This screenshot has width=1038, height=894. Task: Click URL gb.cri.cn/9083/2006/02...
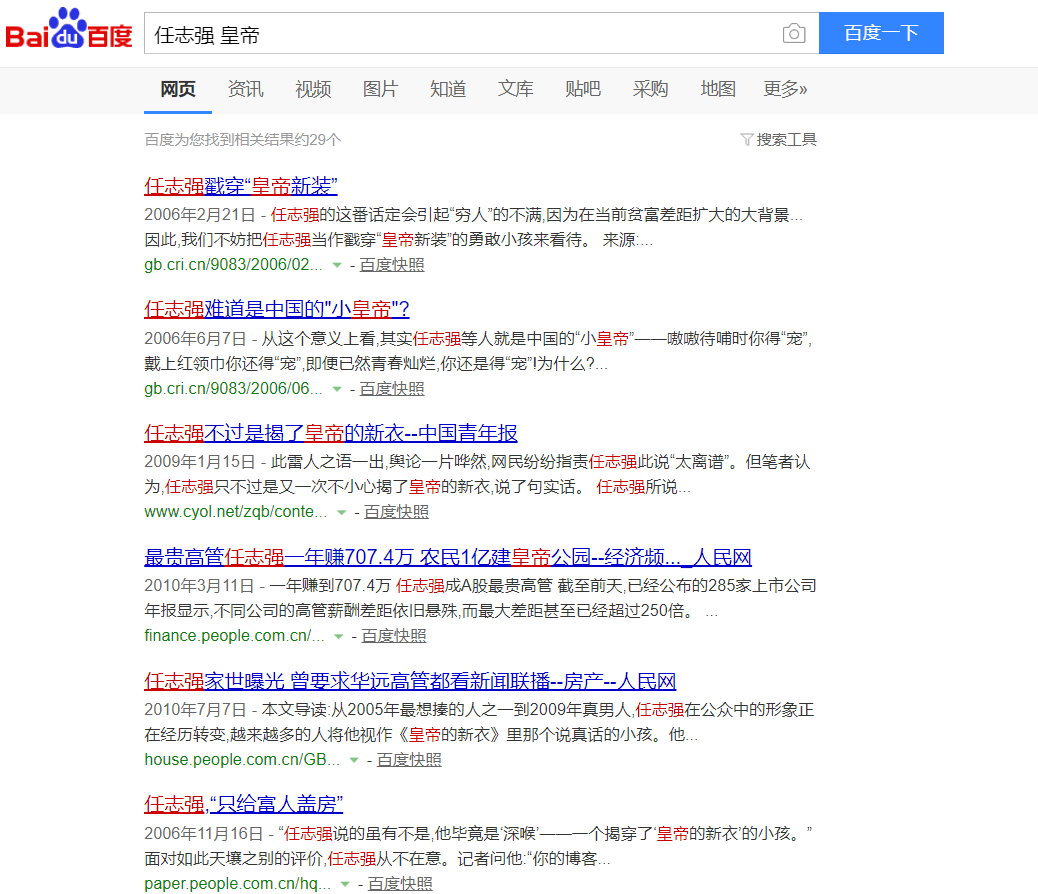point(234,265)
